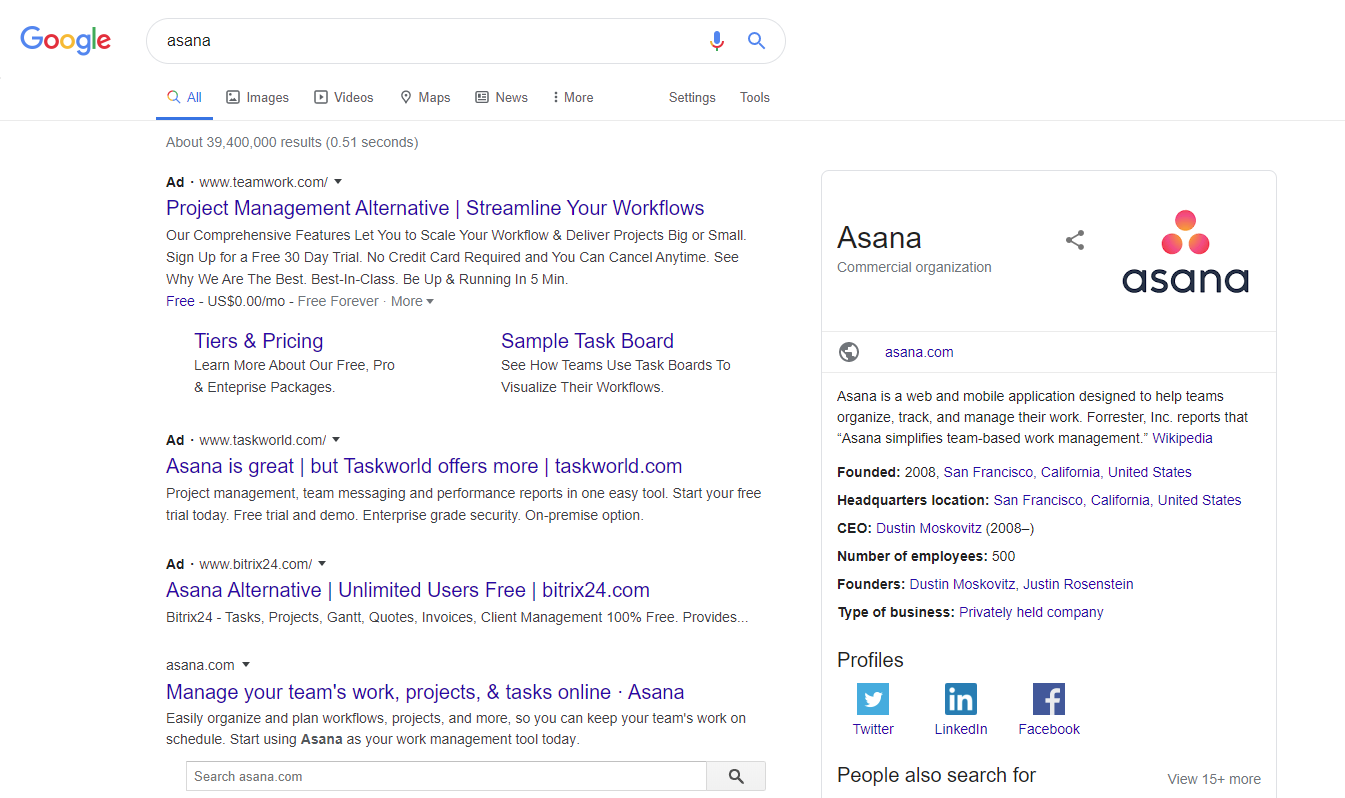Click the asana.com sitelink search button
The image size is (1345, 798).
pos(736,776)
